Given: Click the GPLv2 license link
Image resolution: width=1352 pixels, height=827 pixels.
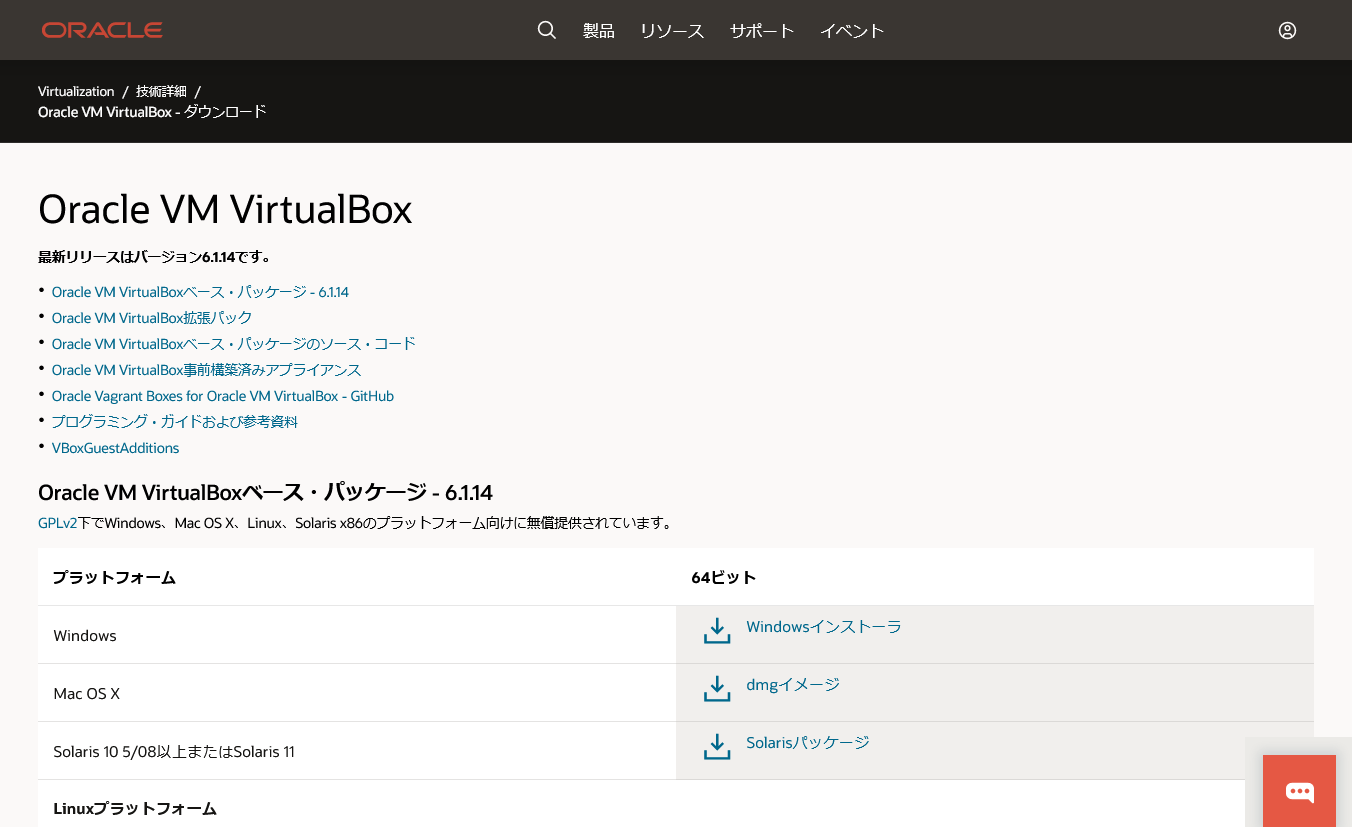Looking at the screenshot, I should click(57, 522).
